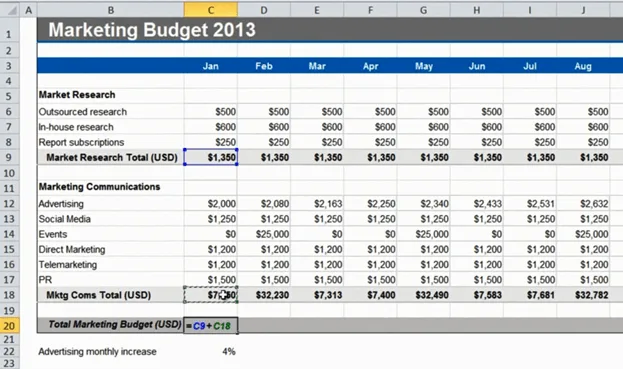Select Mar Mktg Coms Total $7,313
623x369 pixels.
coord(317,295)
